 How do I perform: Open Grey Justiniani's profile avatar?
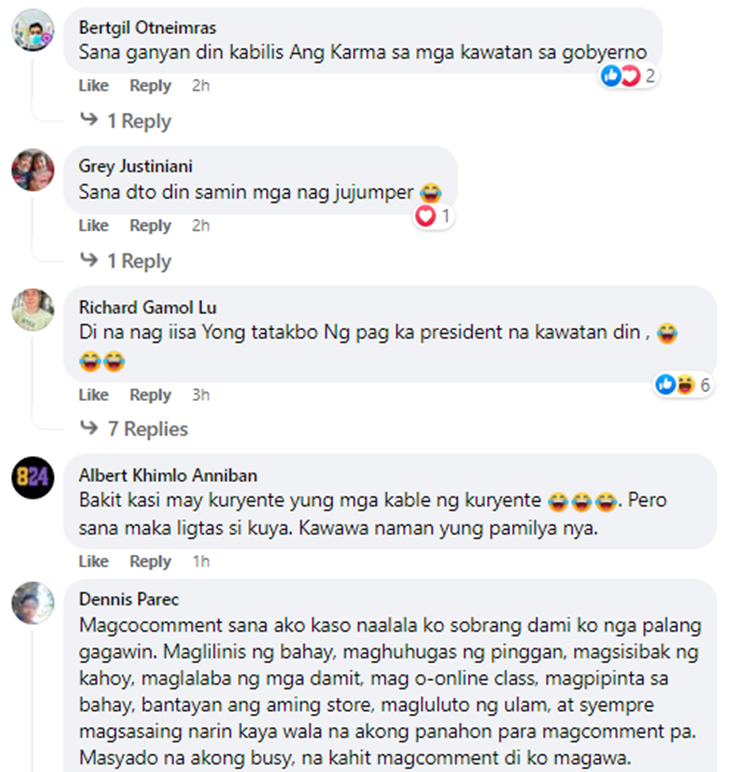(33, 170)
